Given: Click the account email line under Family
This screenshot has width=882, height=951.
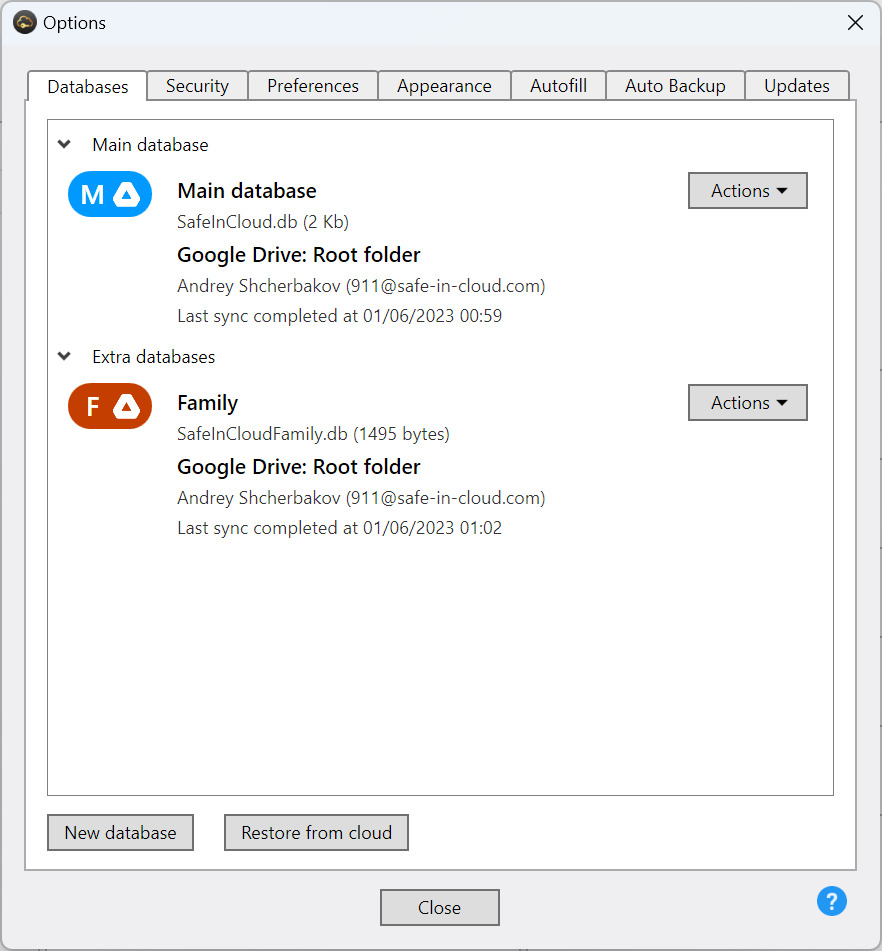Looking at the screenshot, I should click(362, 498).
